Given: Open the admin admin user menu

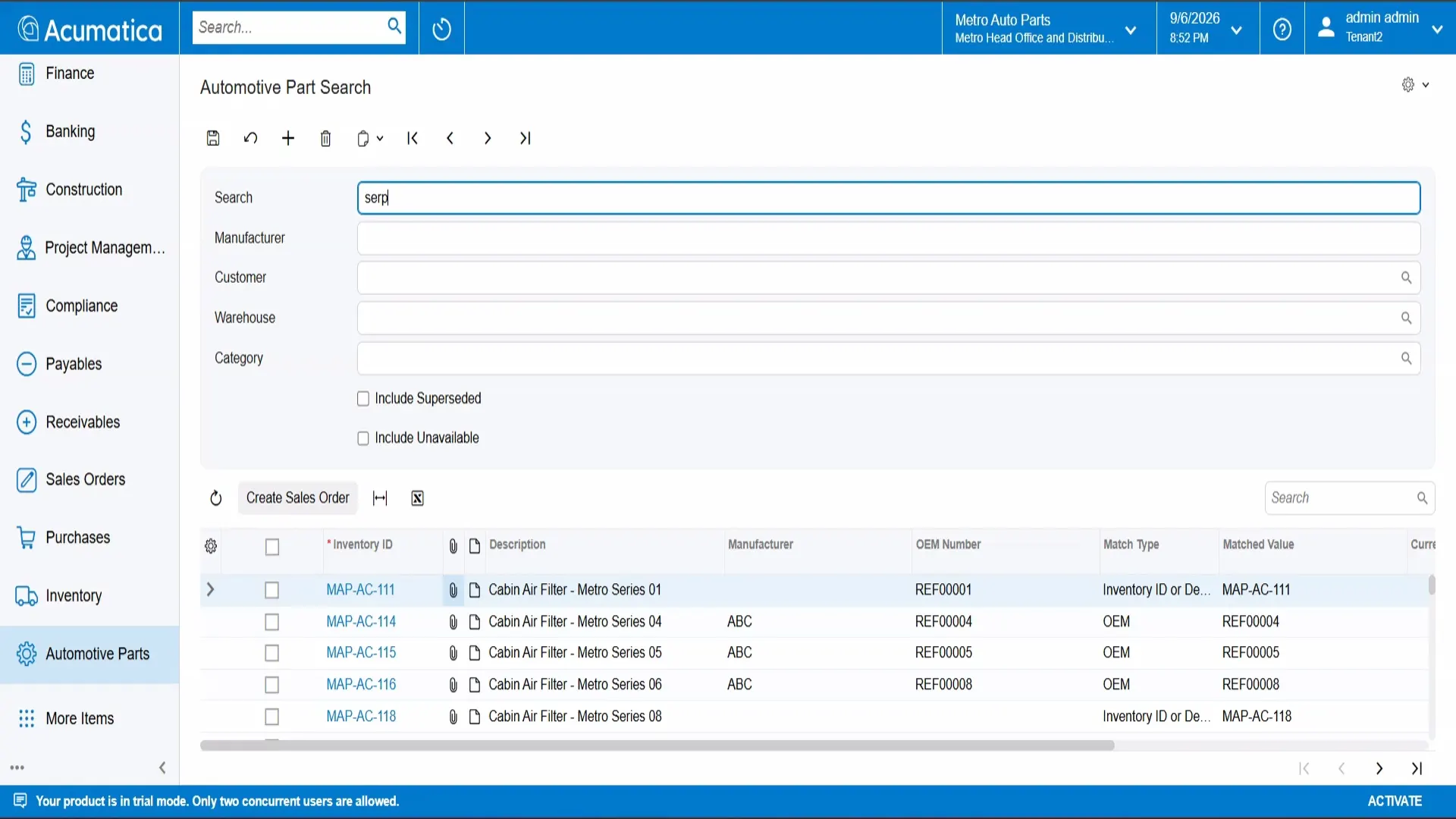Looking at the screenshot, I should [x=1379, y=28].
